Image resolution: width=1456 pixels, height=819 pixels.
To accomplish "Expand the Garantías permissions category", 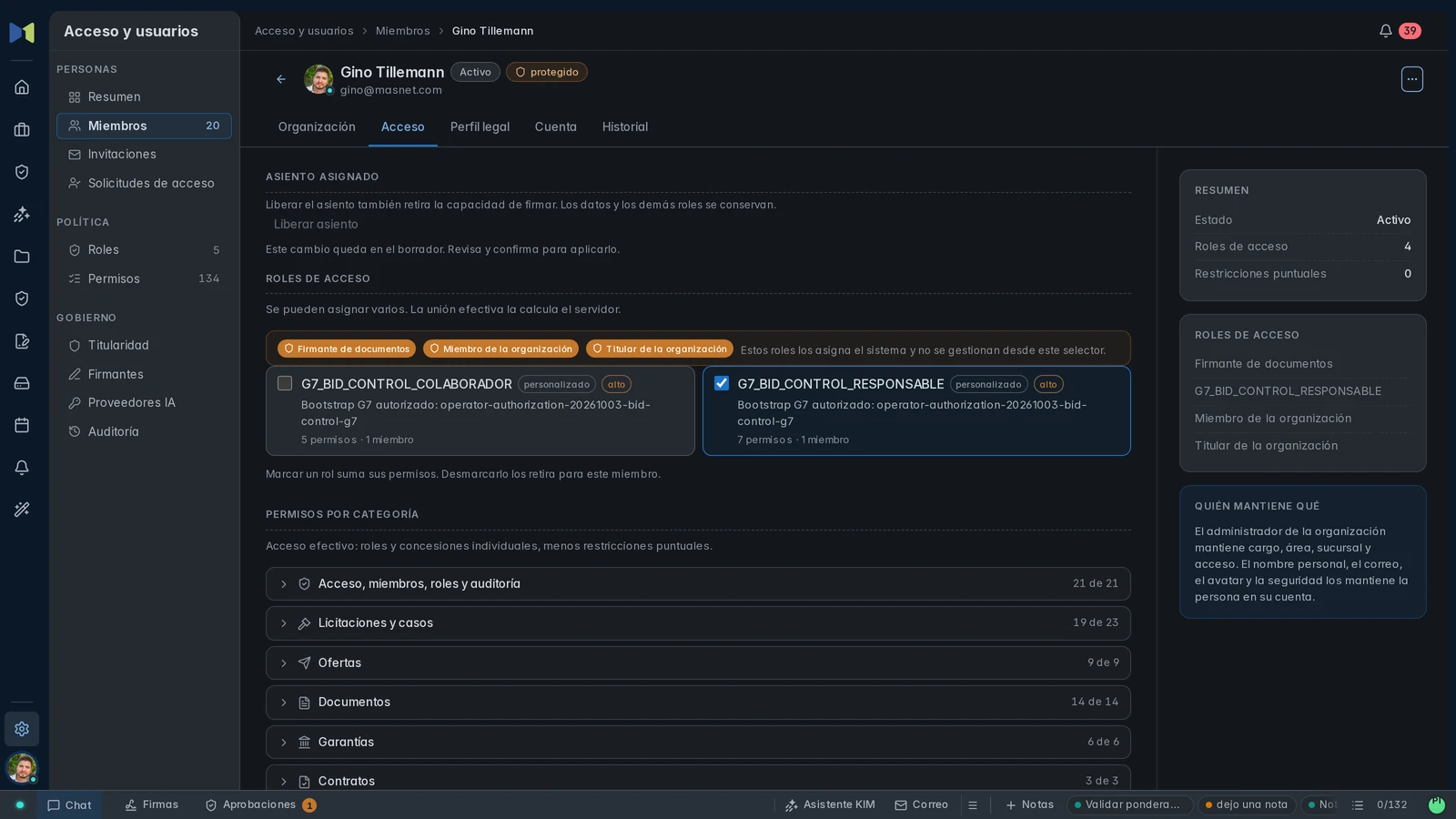I will [698, 742].
